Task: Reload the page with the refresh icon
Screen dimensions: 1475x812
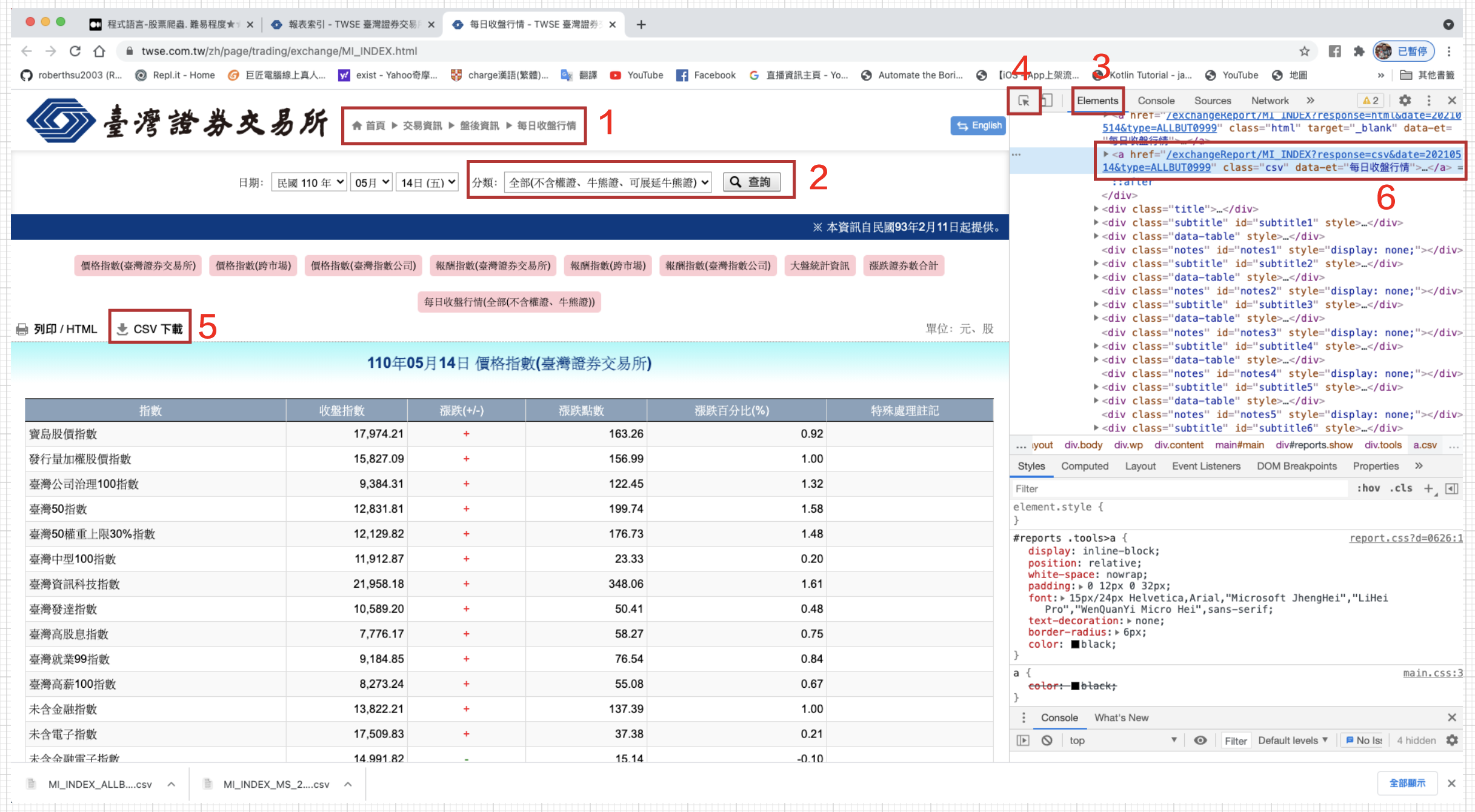Action: tap(75, 52)
